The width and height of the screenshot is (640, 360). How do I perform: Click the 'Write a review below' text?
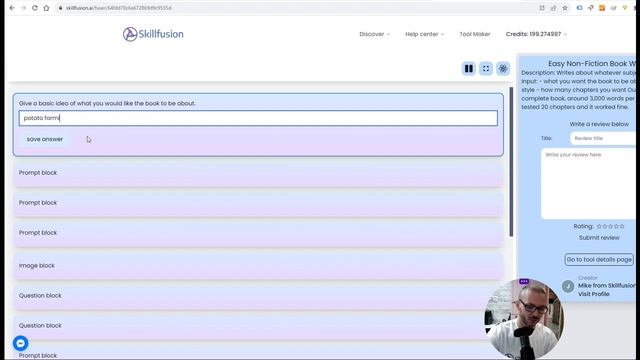599,124
